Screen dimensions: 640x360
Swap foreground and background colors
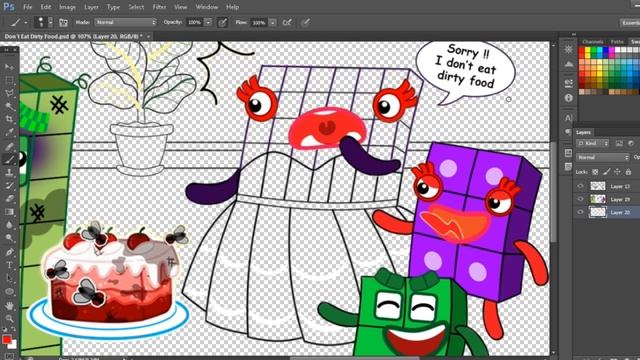coord(13,329)
